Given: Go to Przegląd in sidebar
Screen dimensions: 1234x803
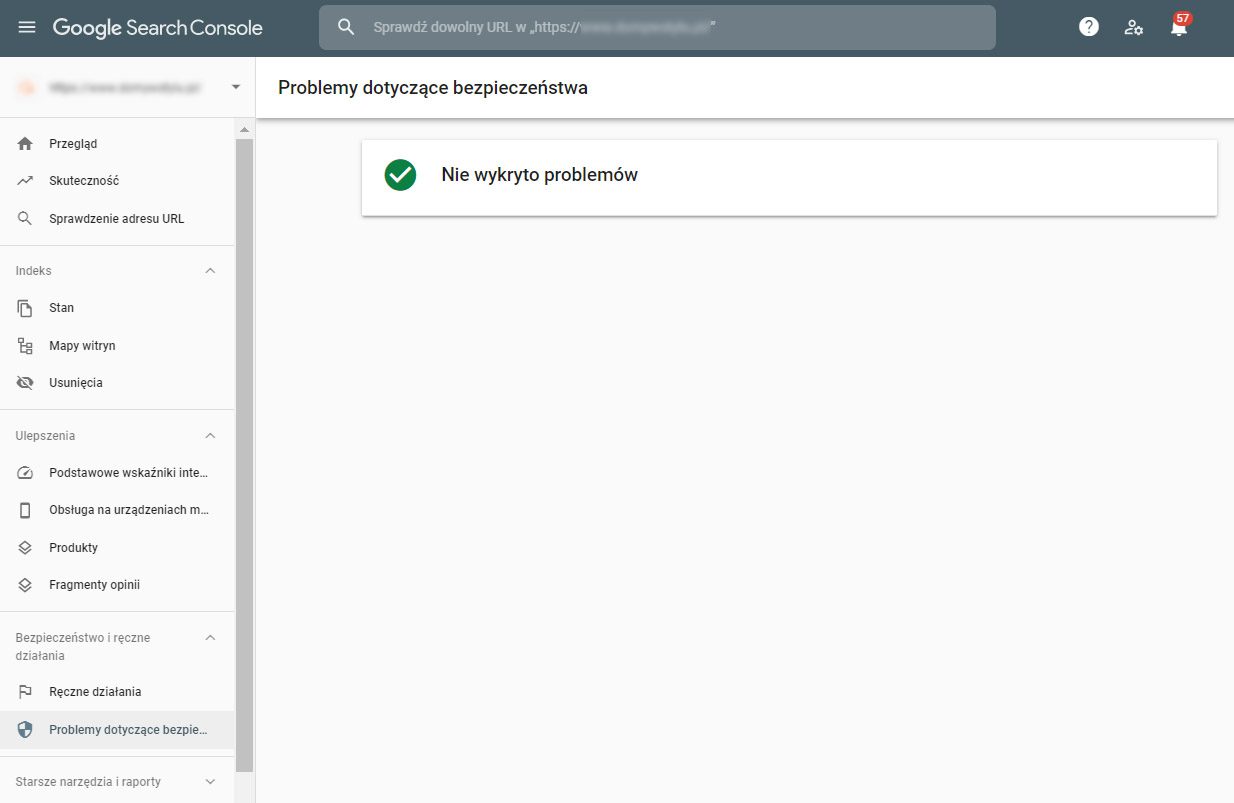Looking at the screenshot, I should pyautogui.click(x=117, y=144).
